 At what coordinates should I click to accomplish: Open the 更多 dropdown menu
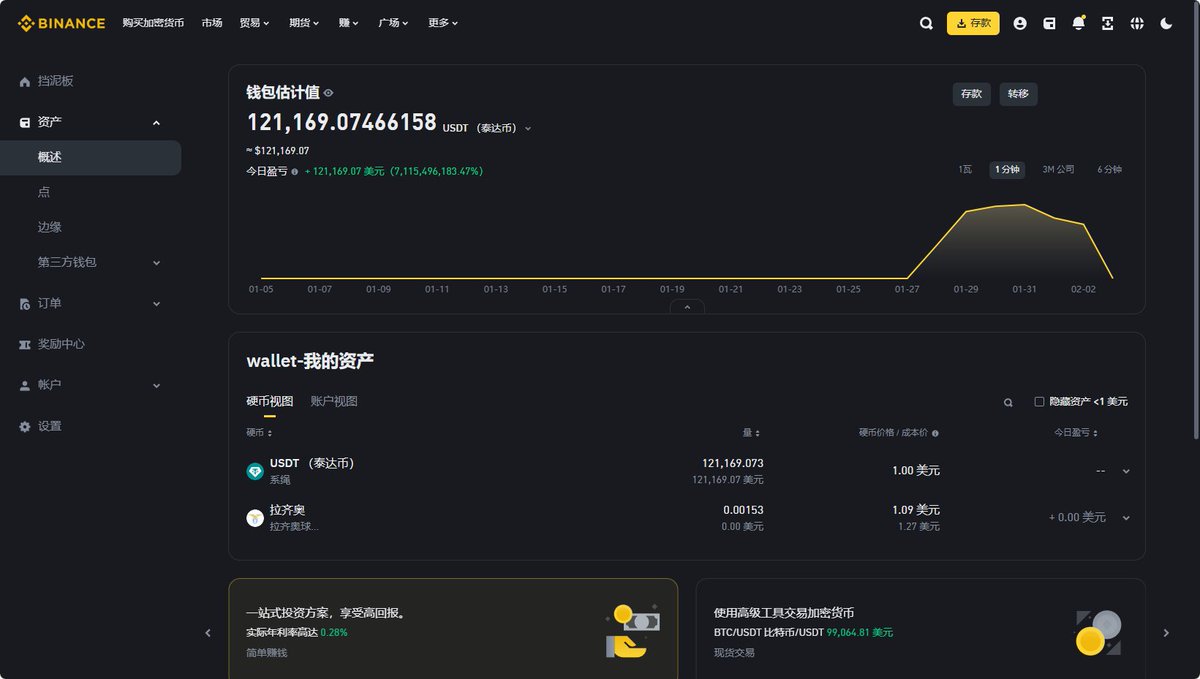coord(443,23)
